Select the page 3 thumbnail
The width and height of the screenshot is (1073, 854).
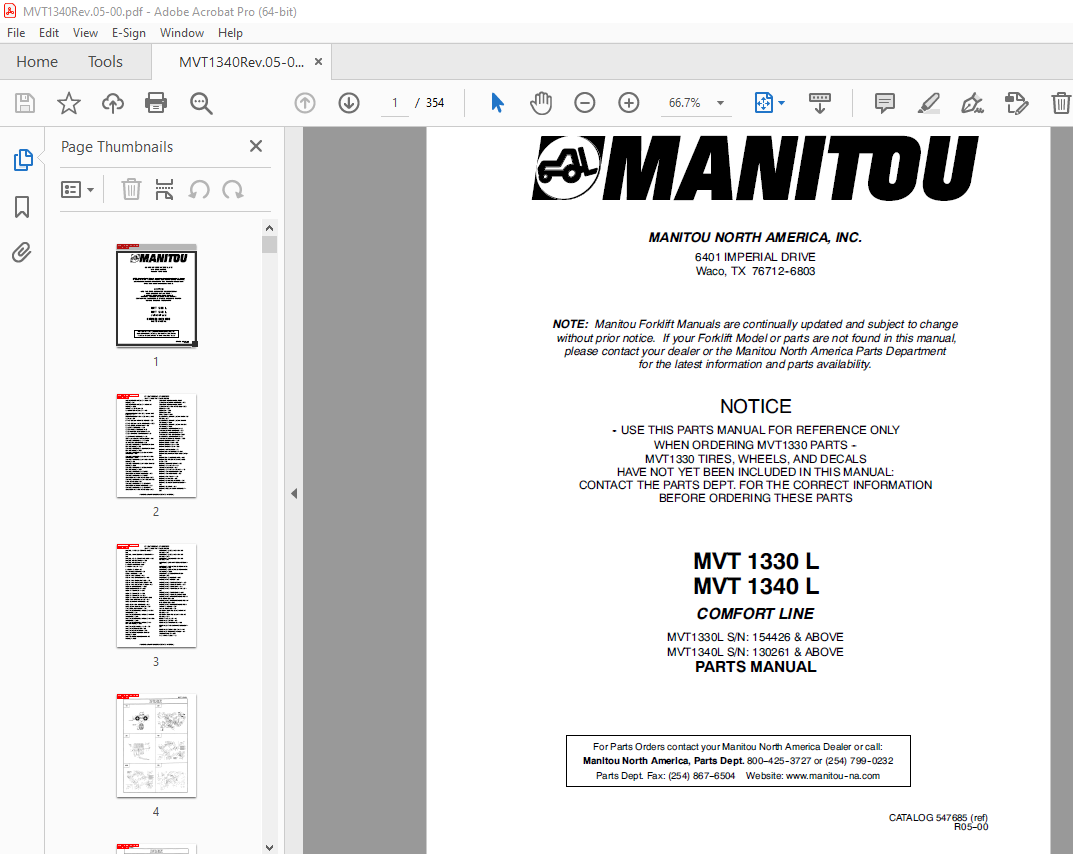(156, 595)
